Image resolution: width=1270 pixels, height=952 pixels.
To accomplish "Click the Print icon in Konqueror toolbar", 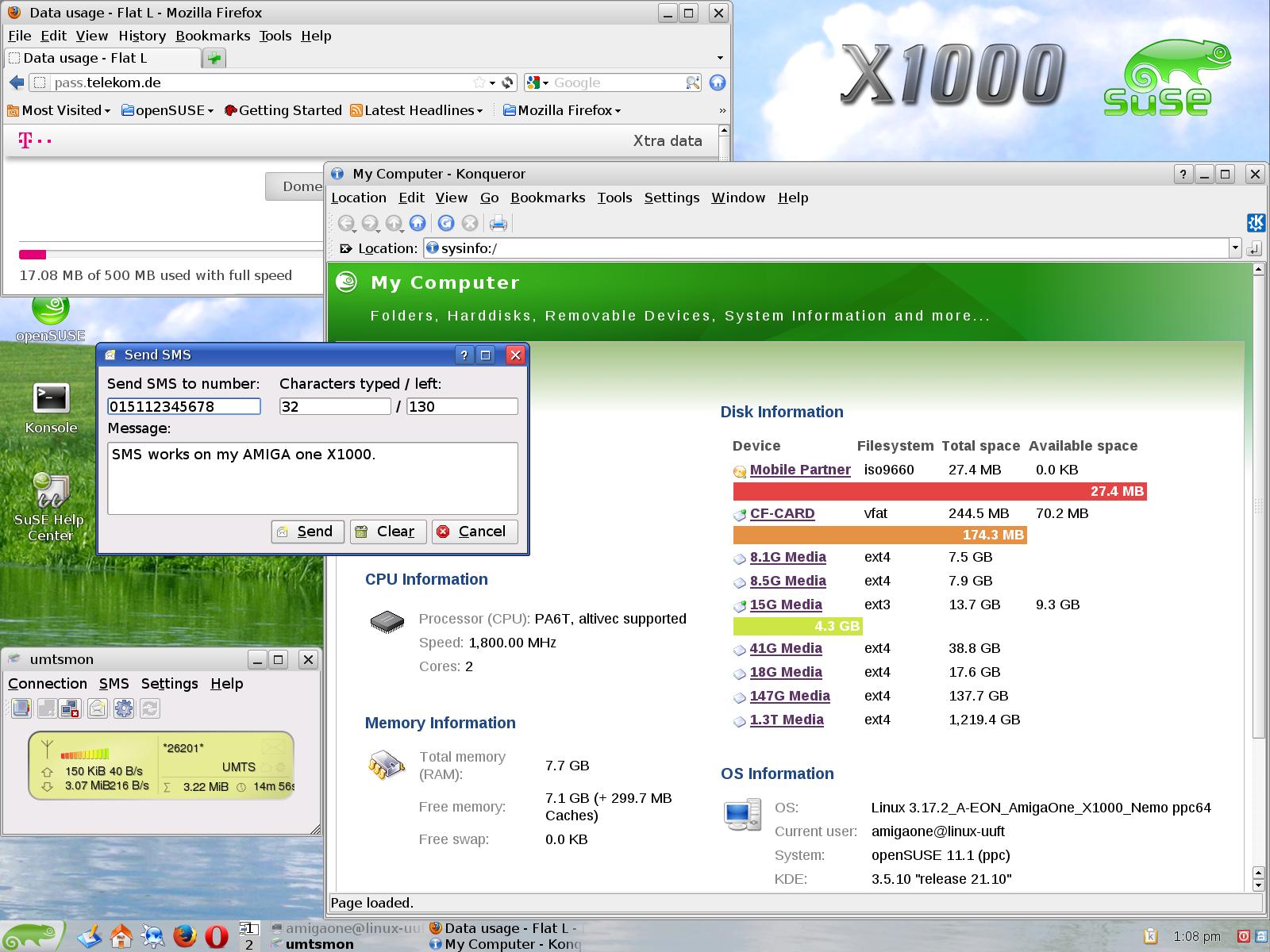I will tap(498, 223).
